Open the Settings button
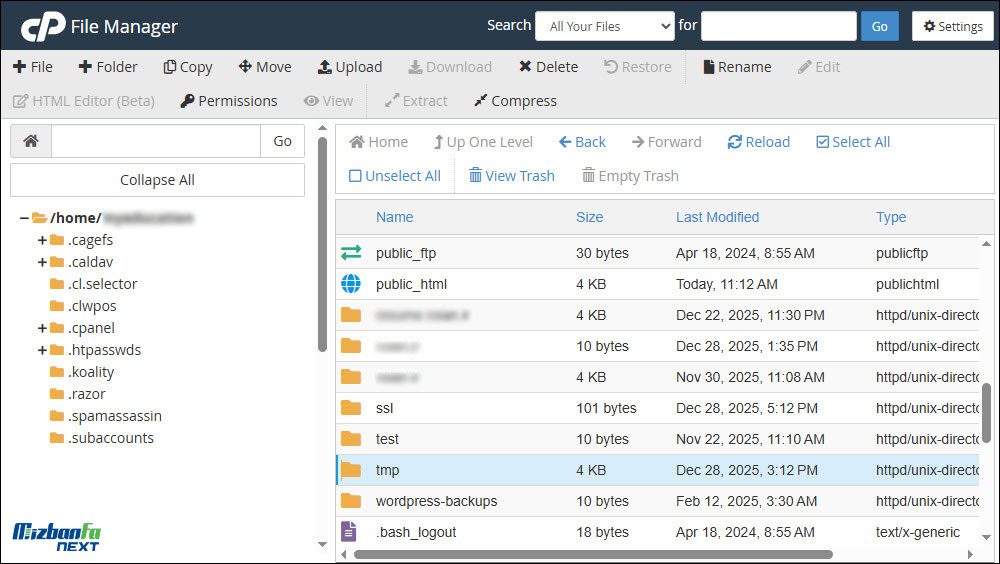Image resolution: width=1000 pixels, height=564 pixels. [x=953, y=26]
